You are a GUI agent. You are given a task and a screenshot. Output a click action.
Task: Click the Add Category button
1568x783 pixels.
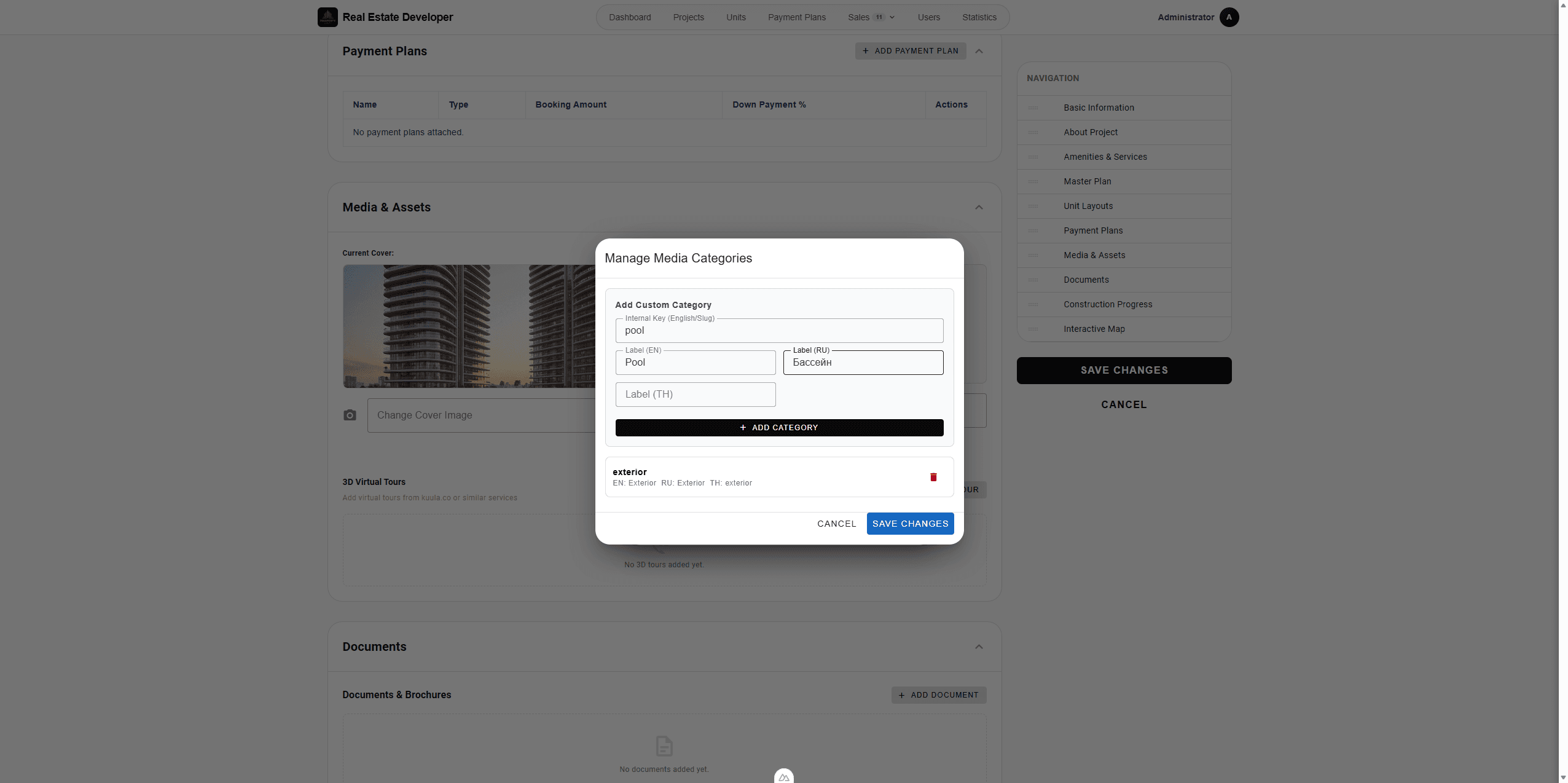tap(779, 428)
